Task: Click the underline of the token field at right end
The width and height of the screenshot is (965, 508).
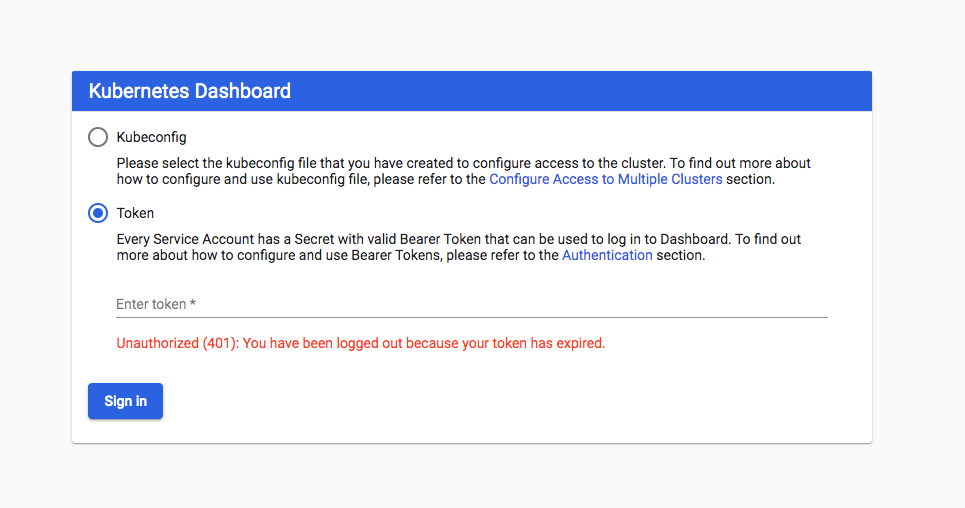Action: [x=800, y=317]
